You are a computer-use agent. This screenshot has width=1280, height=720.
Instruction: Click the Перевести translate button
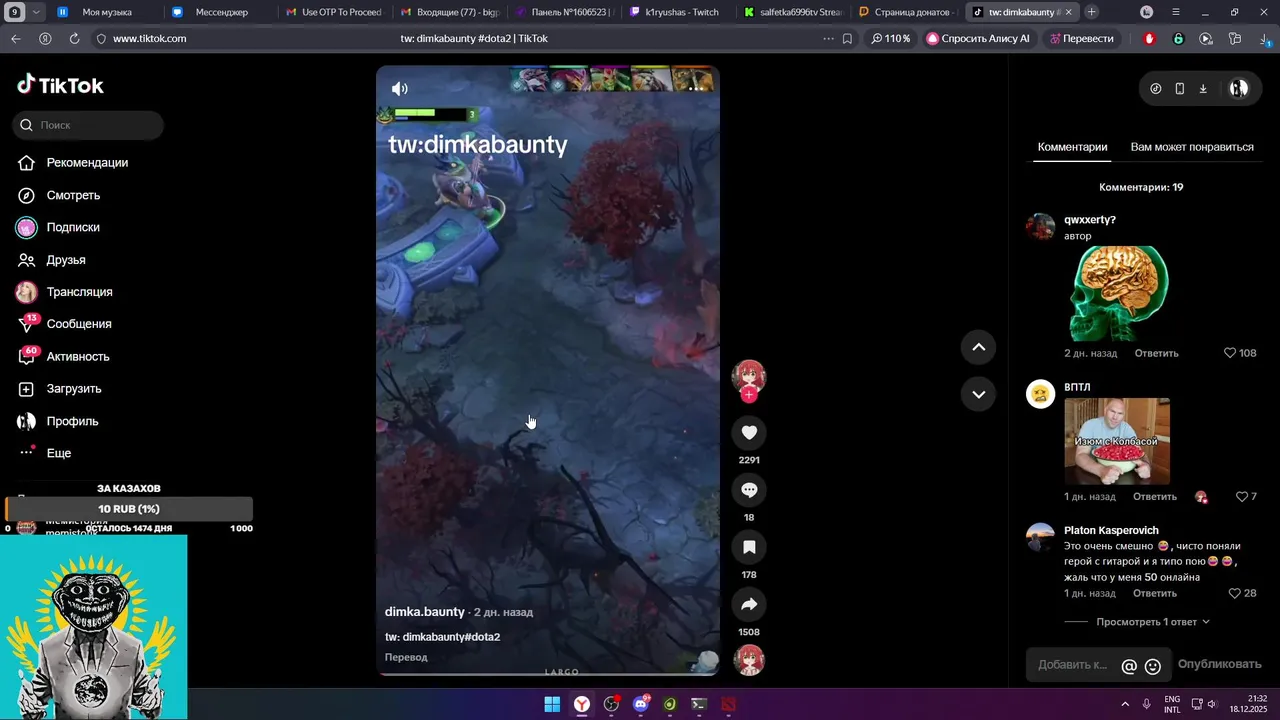click(x=1081, y=38)
